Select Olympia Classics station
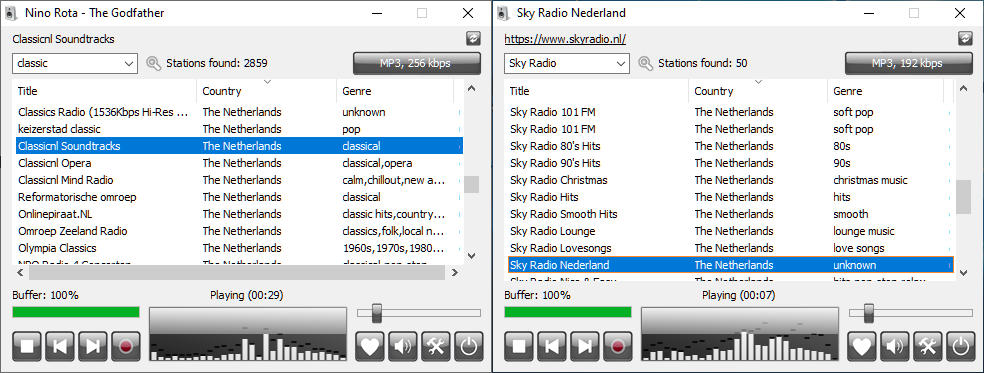984x373 pixels. (x=238, y=248)
